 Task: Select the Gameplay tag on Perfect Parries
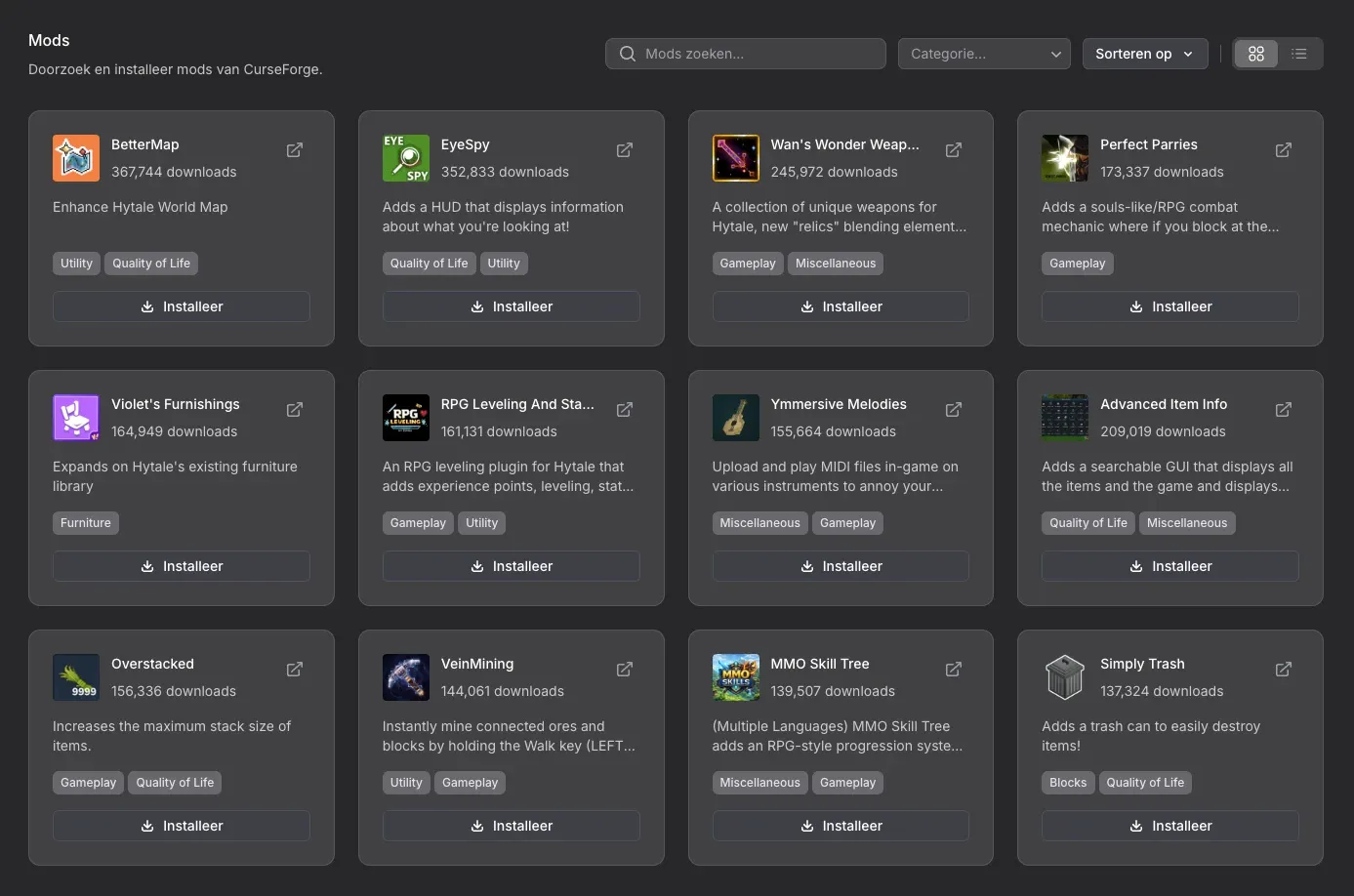pyautogui.click(x=1077, y=263)
